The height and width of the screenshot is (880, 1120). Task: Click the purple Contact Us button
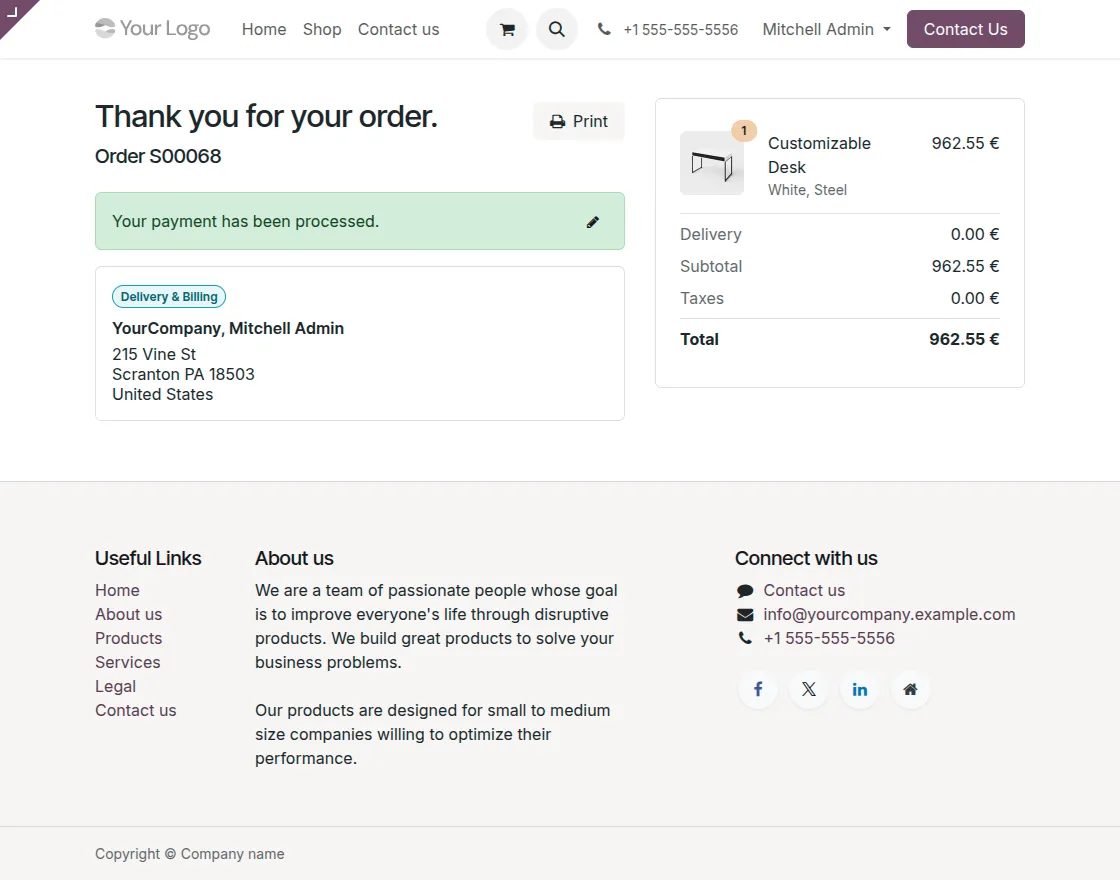click(964, 29)
